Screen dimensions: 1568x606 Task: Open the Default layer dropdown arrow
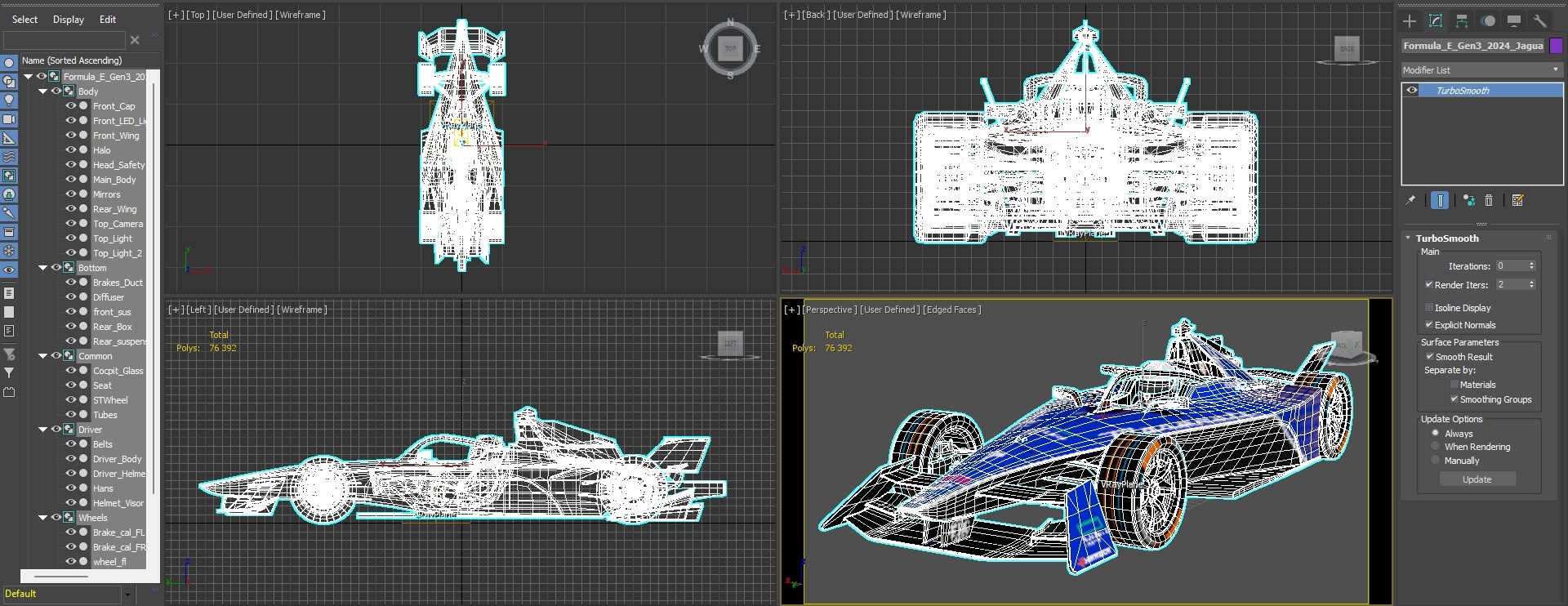pyautogui.click(x=127, y=595)
